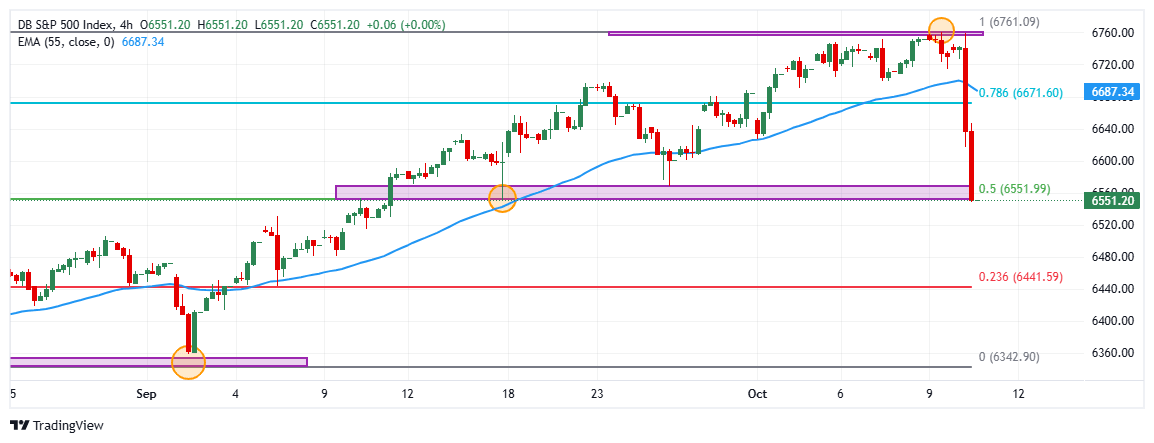
Task: Select the 0.5 (6551.99) Fibonacci label
Action: point(1014,188)
